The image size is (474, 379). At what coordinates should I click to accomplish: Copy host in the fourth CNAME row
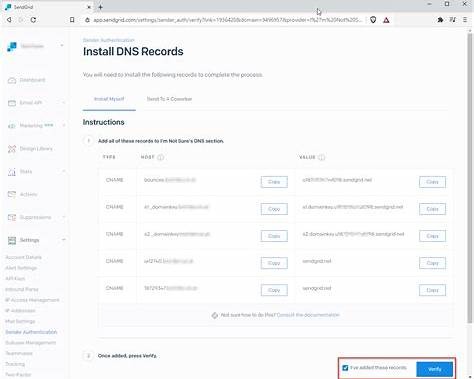[x=274, y=263]
